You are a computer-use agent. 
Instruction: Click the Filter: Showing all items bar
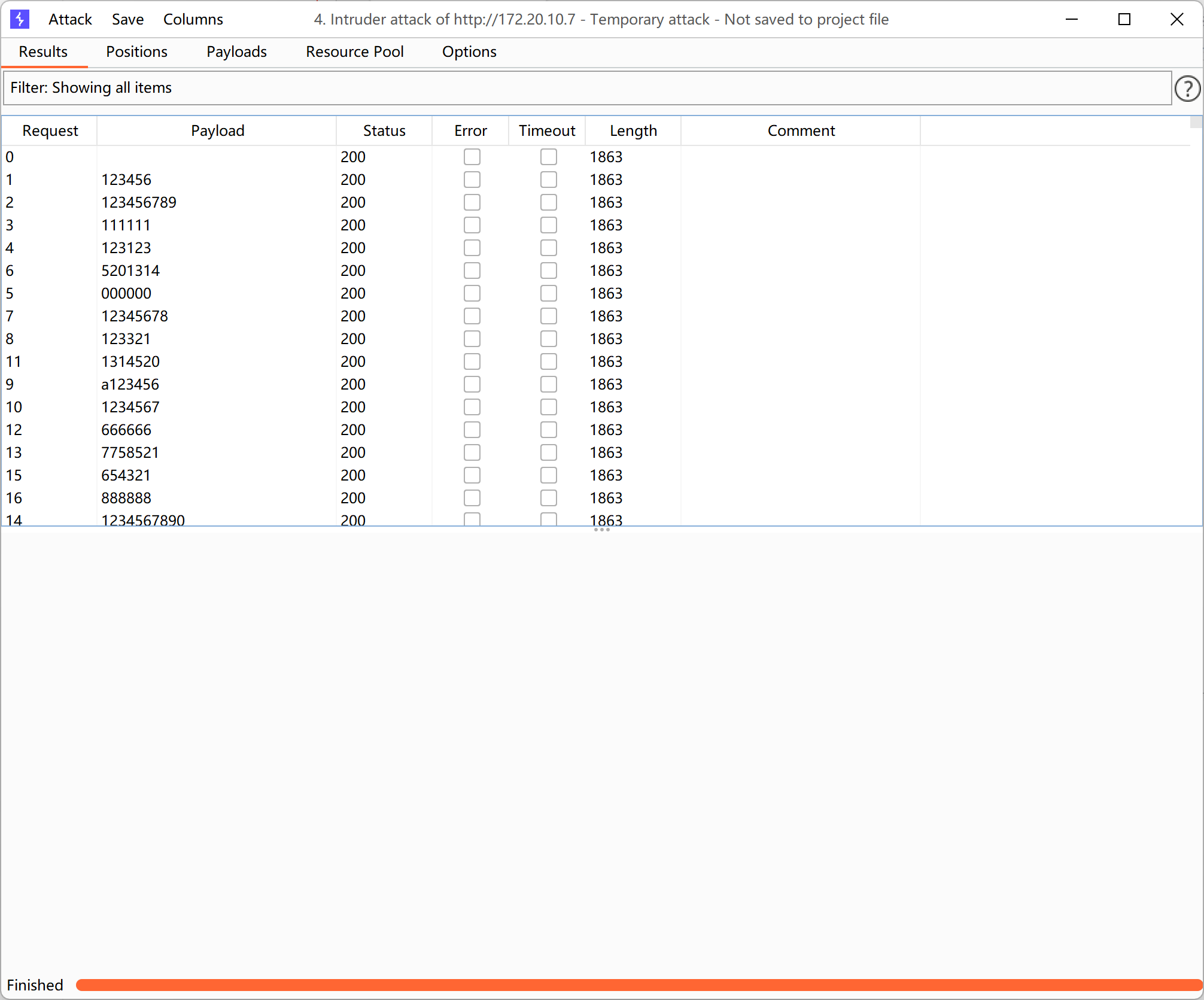[x=586, y=88]
